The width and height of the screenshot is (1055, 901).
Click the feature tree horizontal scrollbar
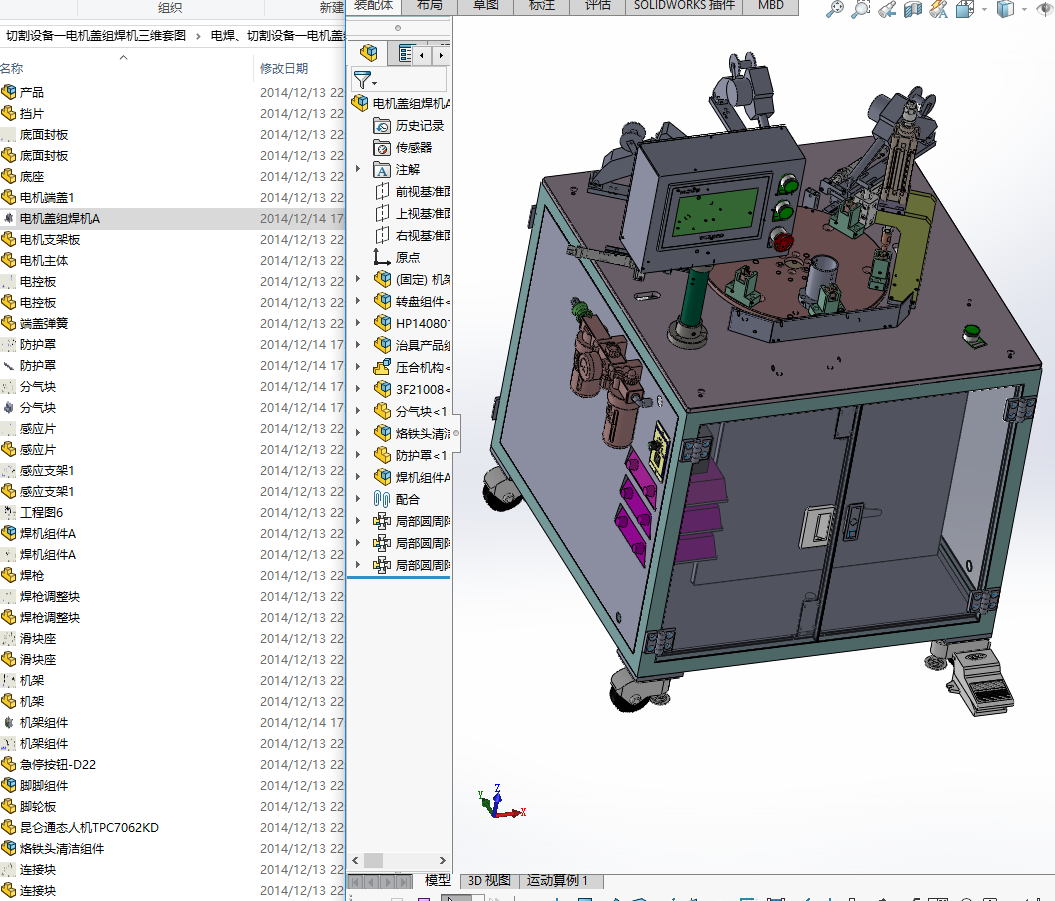pyautogui.click(x=373, y=860)
